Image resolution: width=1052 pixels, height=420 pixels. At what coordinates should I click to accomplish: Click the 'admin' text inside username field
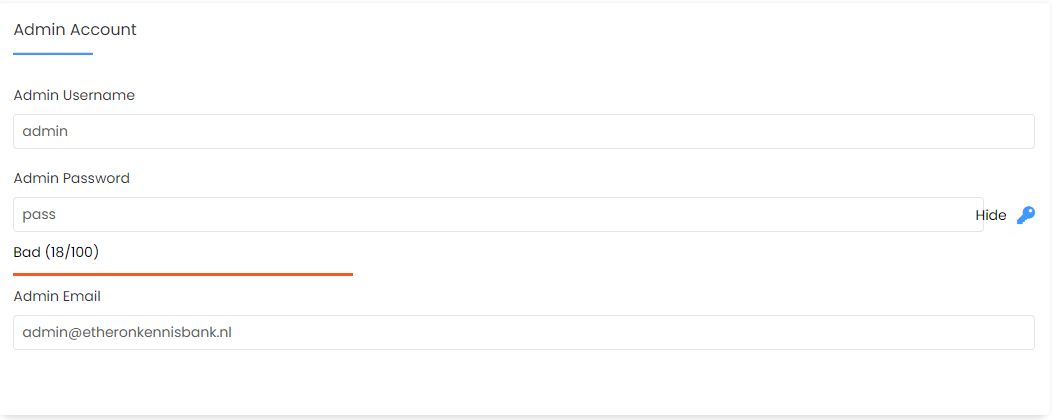coord(44,131)
